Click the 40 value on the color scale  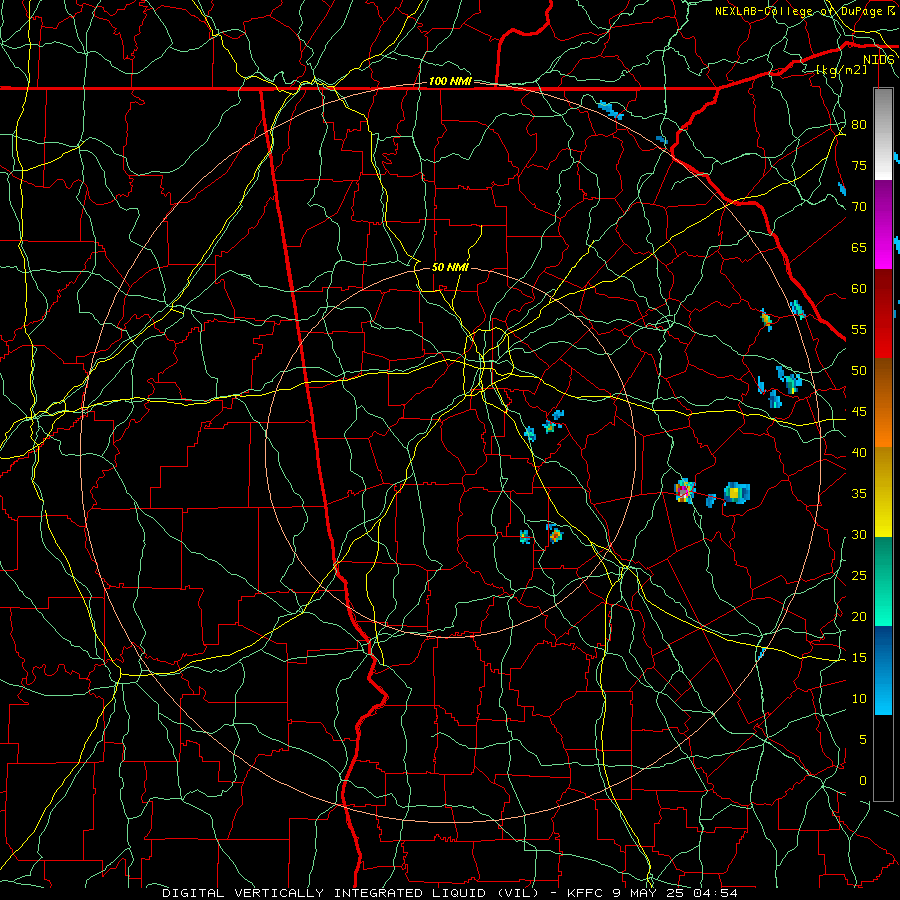[x=859, y=452]
